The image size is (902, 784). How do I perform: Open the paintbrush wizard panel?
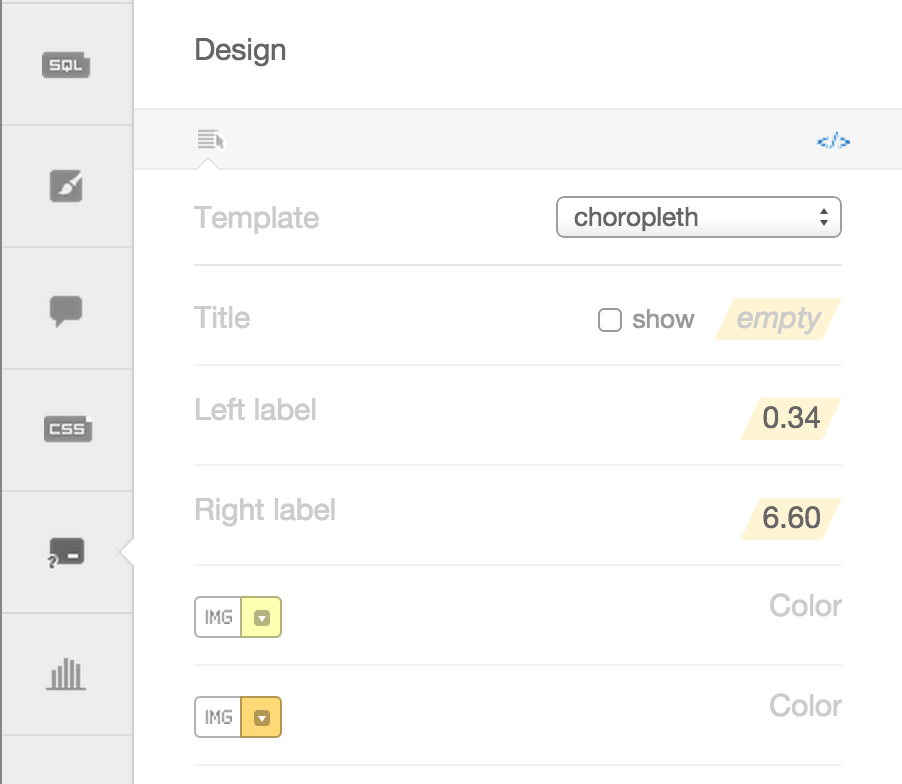point(67,186)
